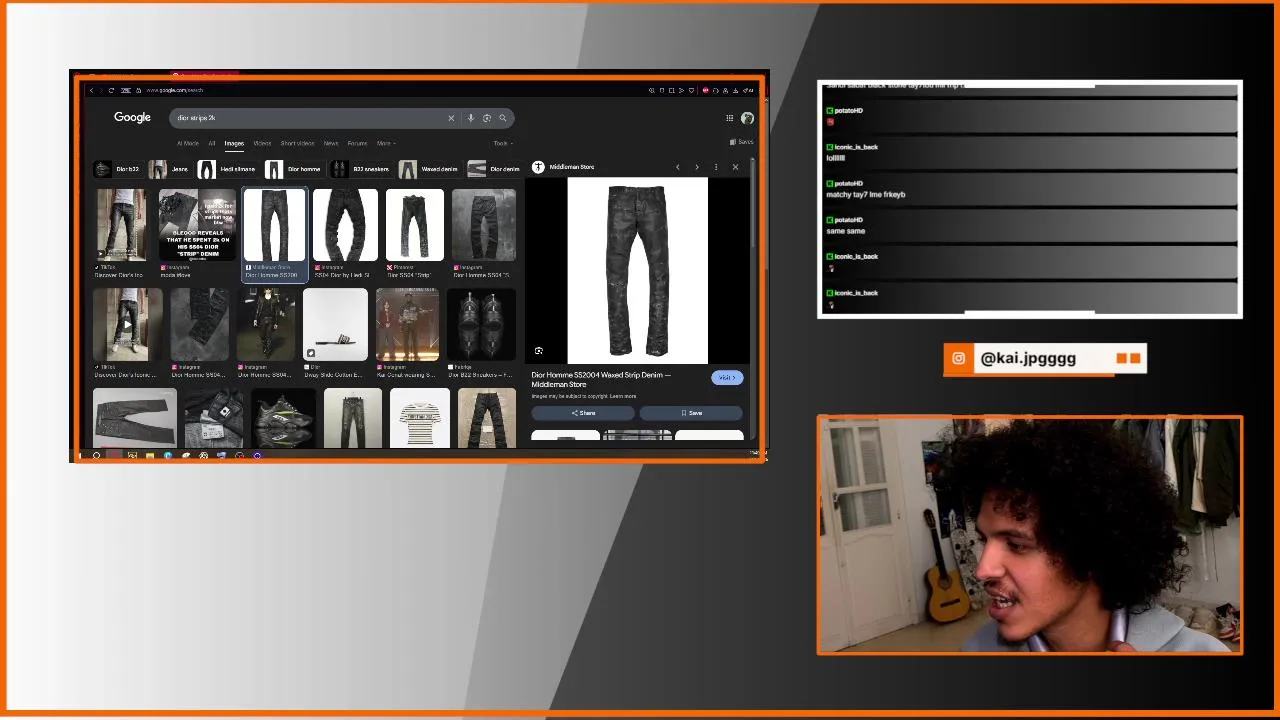
Task: Open the striped Dior t-shirt thumbnail
Action: (420, 418)
